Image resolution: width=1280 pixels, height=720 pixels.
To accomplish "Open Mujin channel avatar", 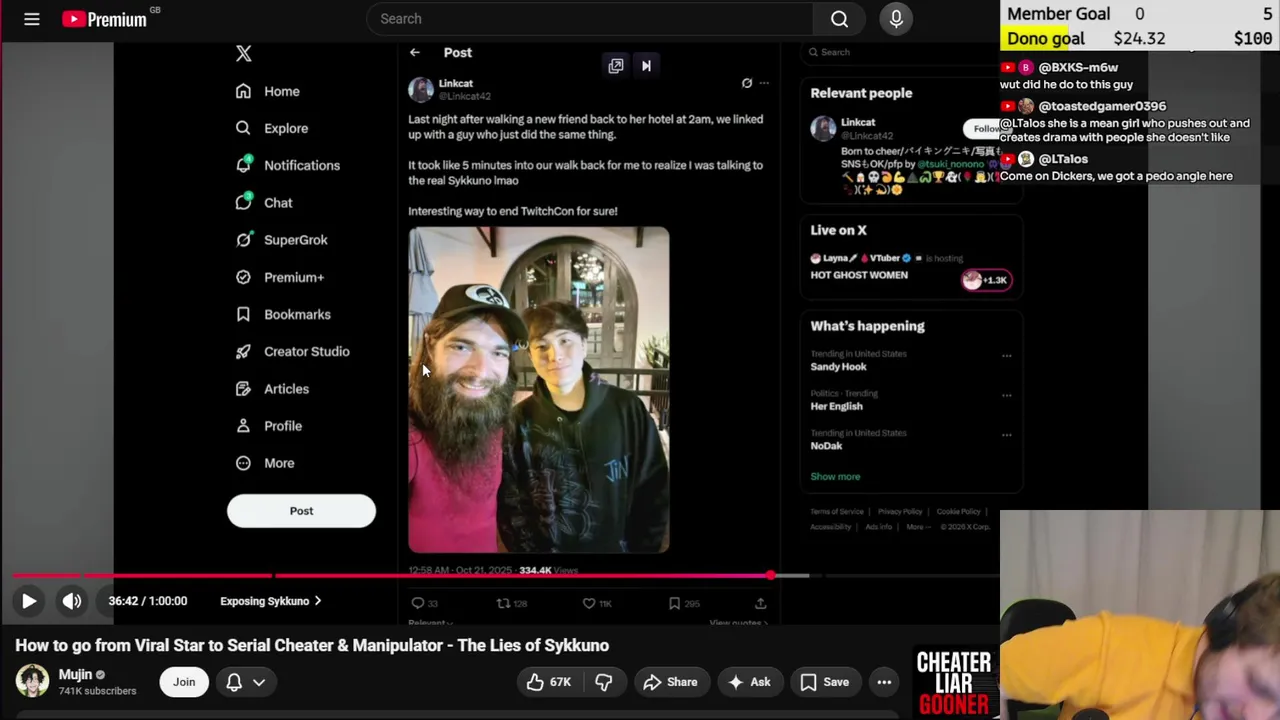I will point(32,682).
